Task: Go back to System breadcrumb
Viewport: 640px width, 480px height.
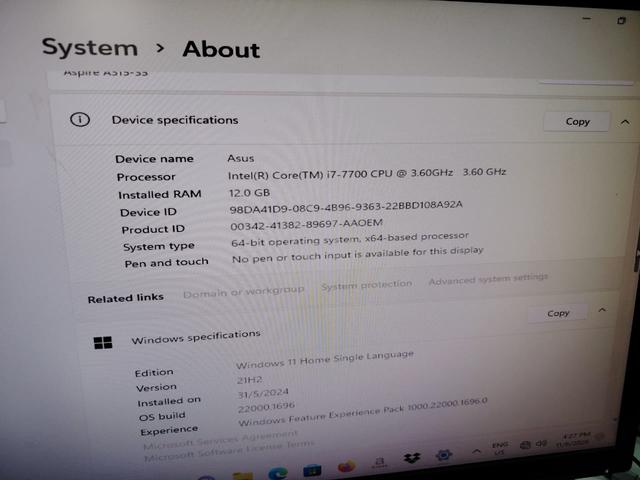Action: pos(90,47)
